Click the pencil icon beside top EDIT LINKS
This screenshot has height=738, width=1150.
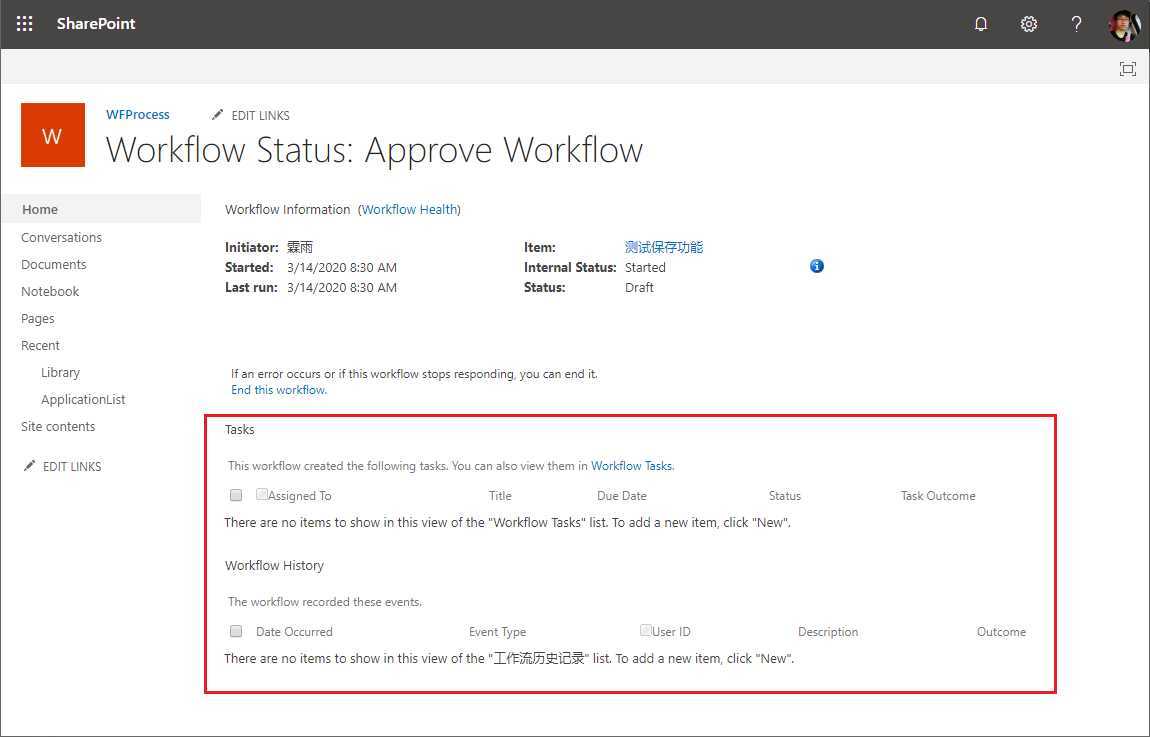[x=217, y=114]
